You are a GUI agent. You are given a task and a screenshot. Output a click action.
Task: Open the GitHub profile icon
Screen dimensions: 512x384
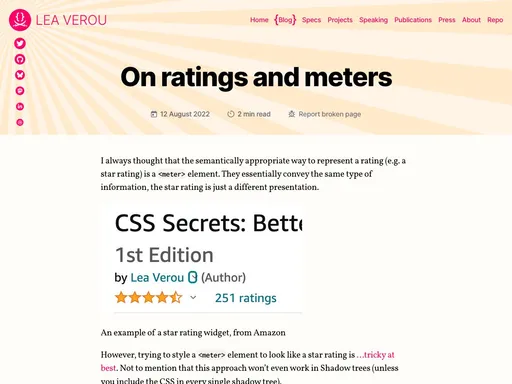20,59
